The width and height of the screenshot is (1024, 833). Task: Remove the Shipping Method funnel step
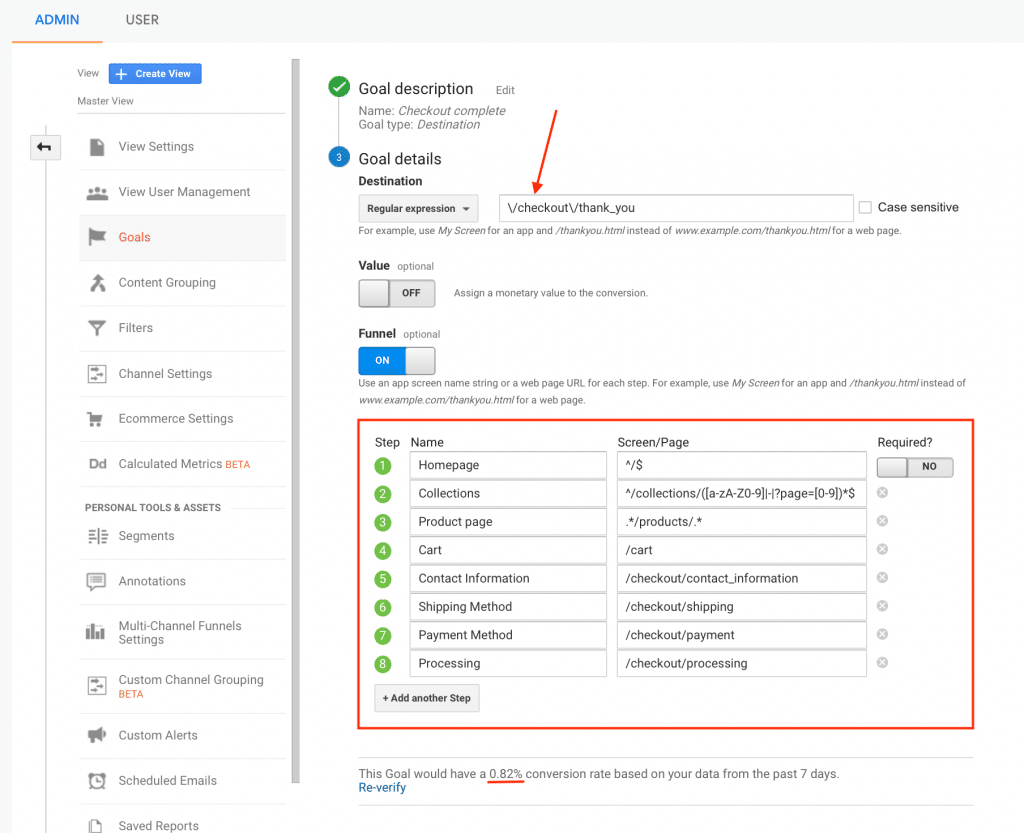(882, 606)
